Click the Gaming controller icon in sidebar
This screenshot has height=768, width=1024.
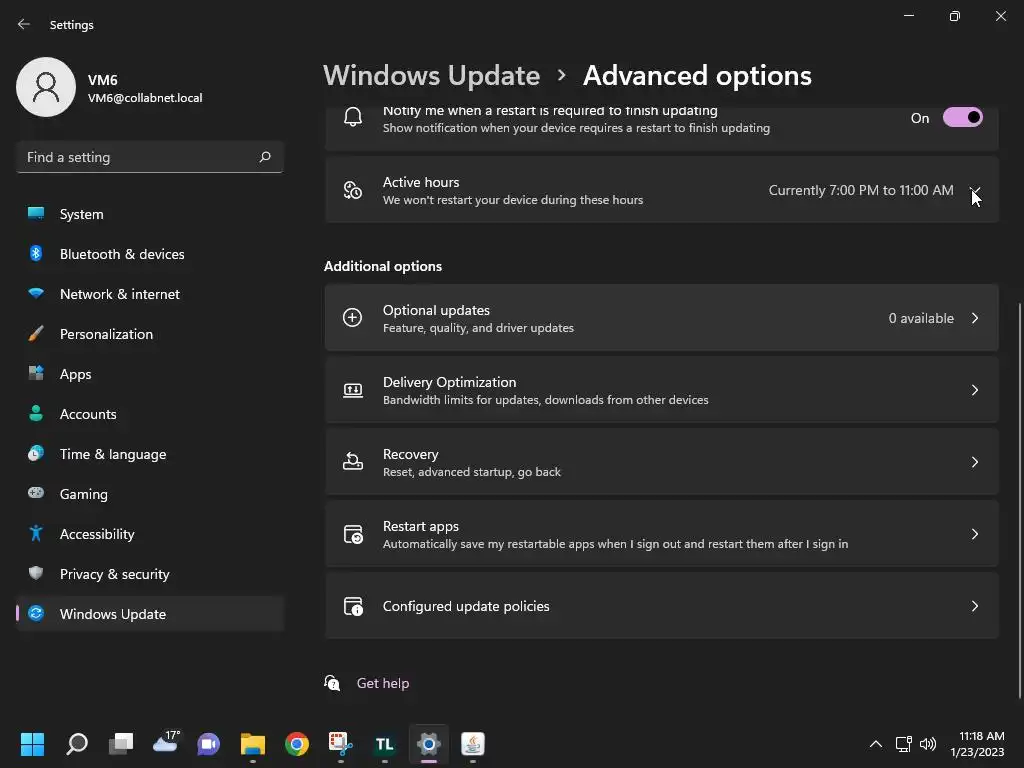[x=36, y=493]
